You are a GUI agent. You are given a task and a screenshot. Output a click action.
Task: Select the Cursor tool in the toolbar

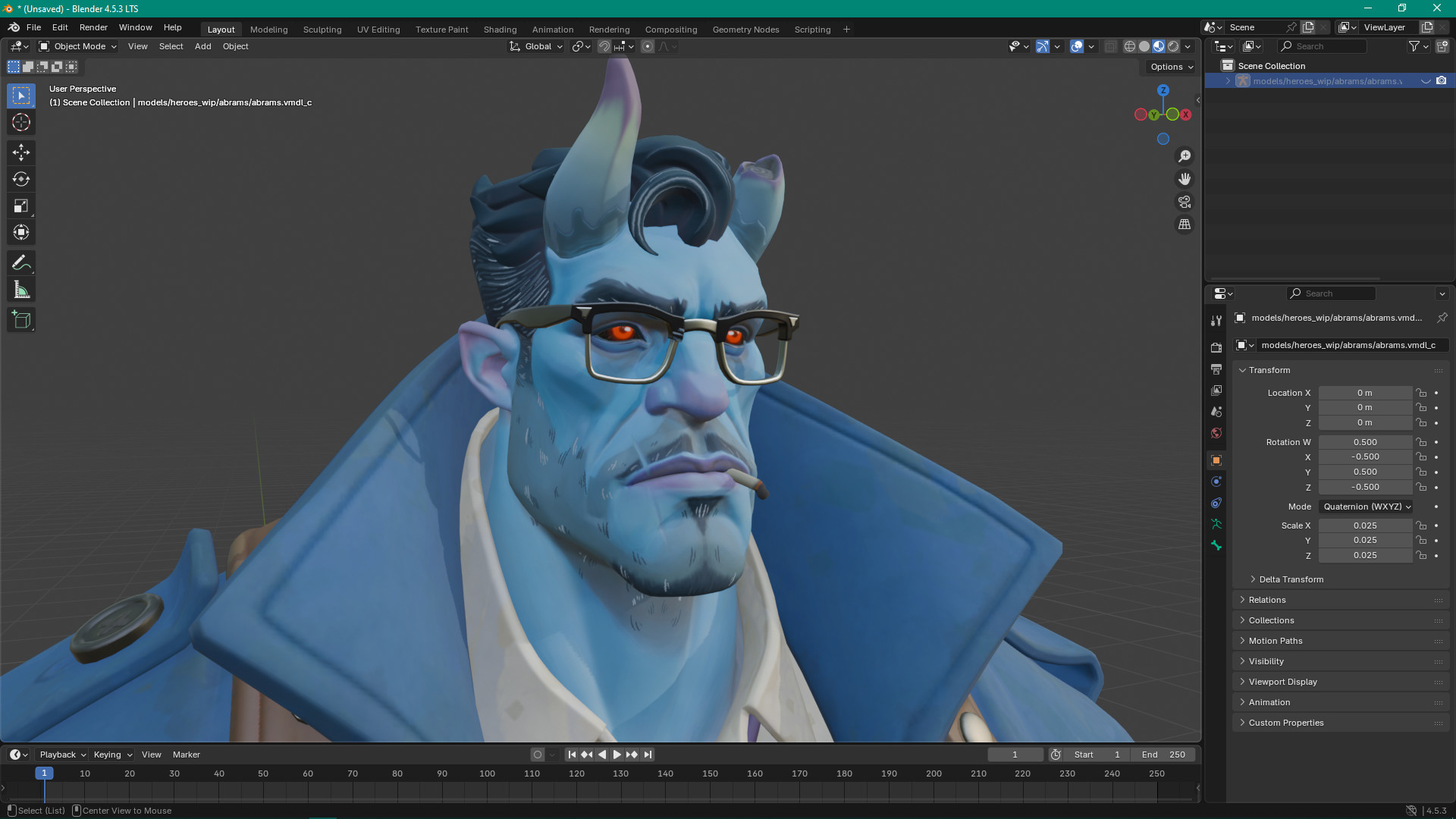(21, 122)
